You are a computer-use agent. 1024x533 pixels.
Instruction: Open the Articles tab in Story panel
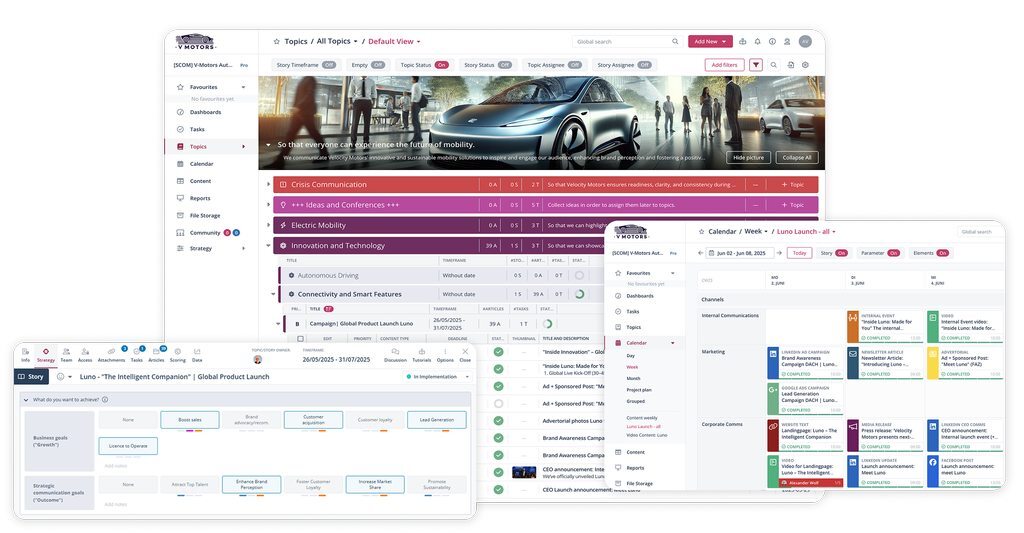tap(157, 355)
